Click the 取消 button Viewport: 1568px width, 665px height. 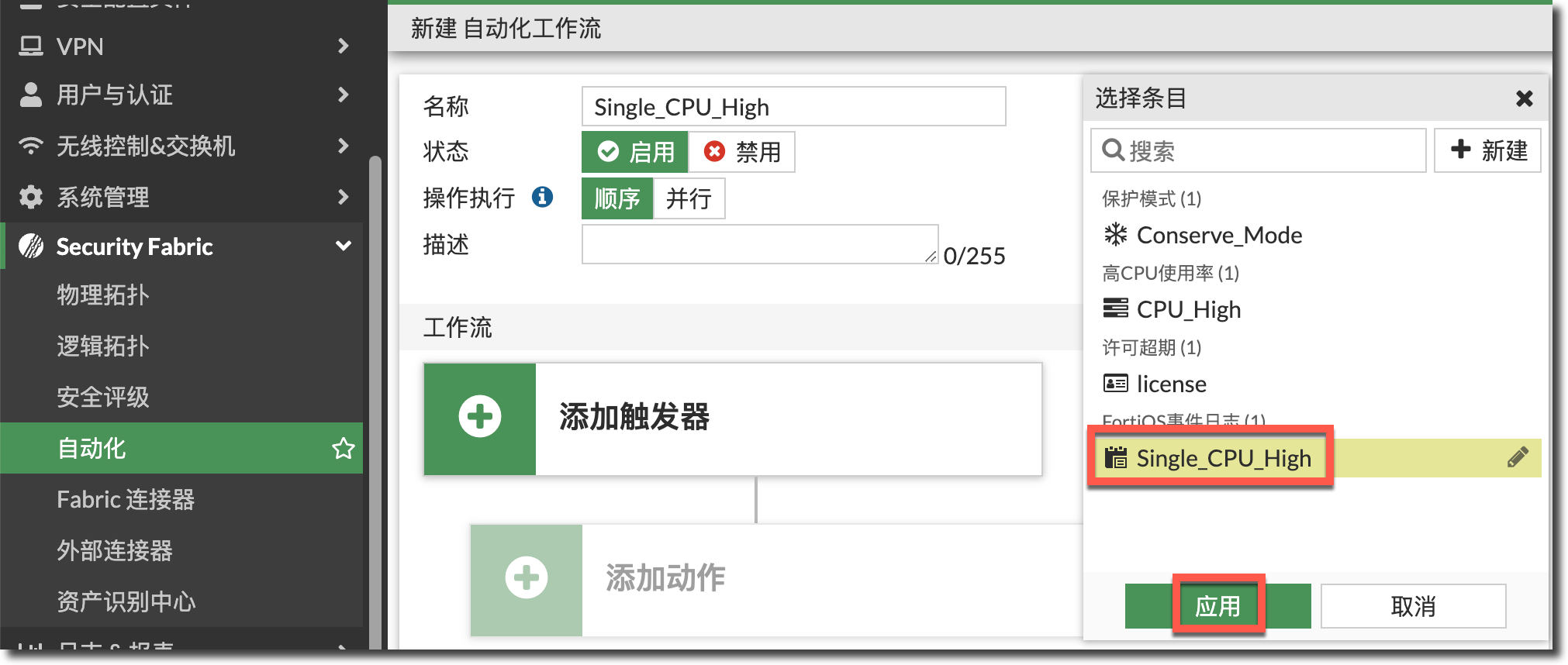1413,606
